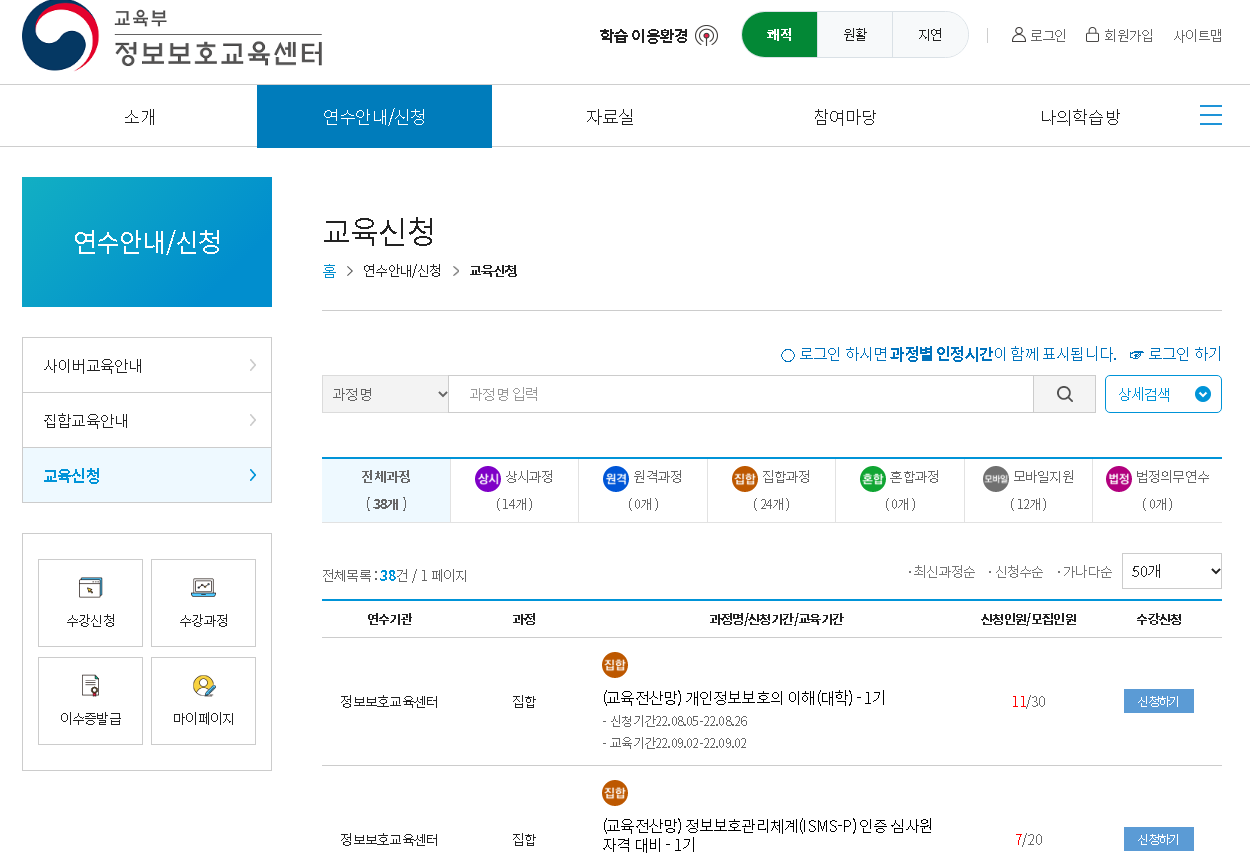Enable the 쾌적 learning environment status
Viewport: 1250px width, 858px height.
point(779,34)
